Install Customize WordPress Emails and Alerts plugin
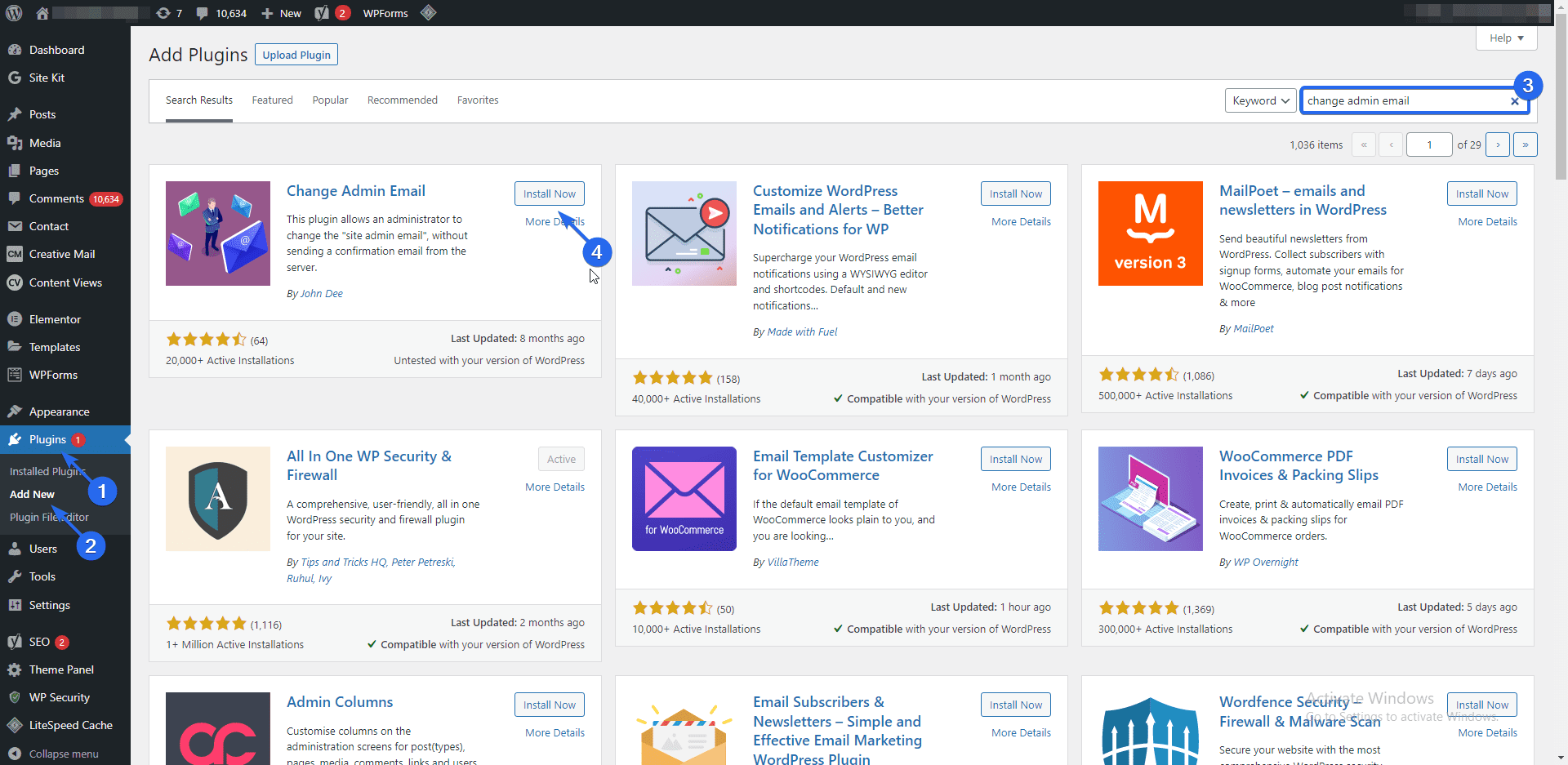This screenshot has width=1568, height=765. pyautogui.click(x=1016, y=193)
